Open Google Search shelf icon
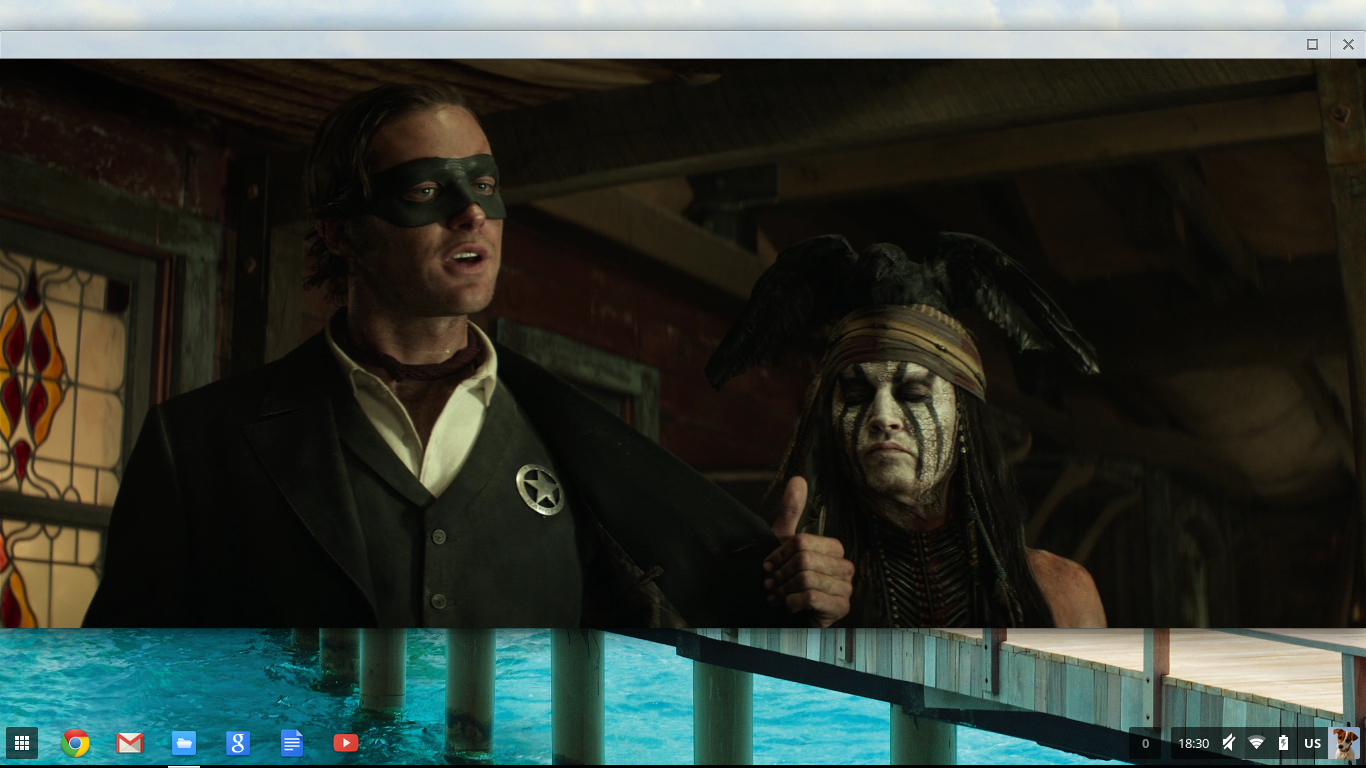This screenshot has height=768, width=1366. point(238,743)
